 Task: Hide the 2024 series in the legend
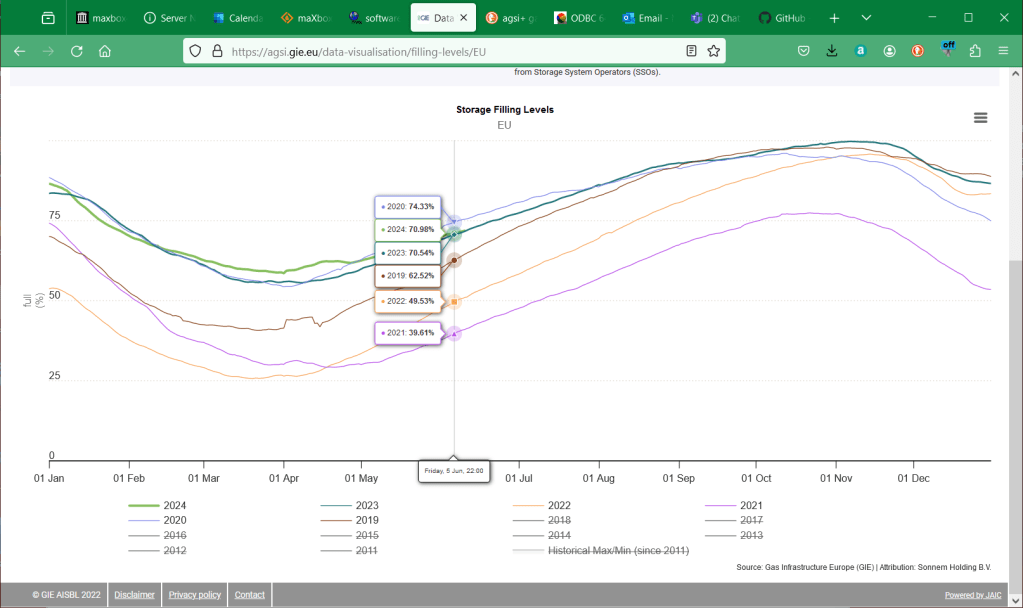tap(175, 505)
